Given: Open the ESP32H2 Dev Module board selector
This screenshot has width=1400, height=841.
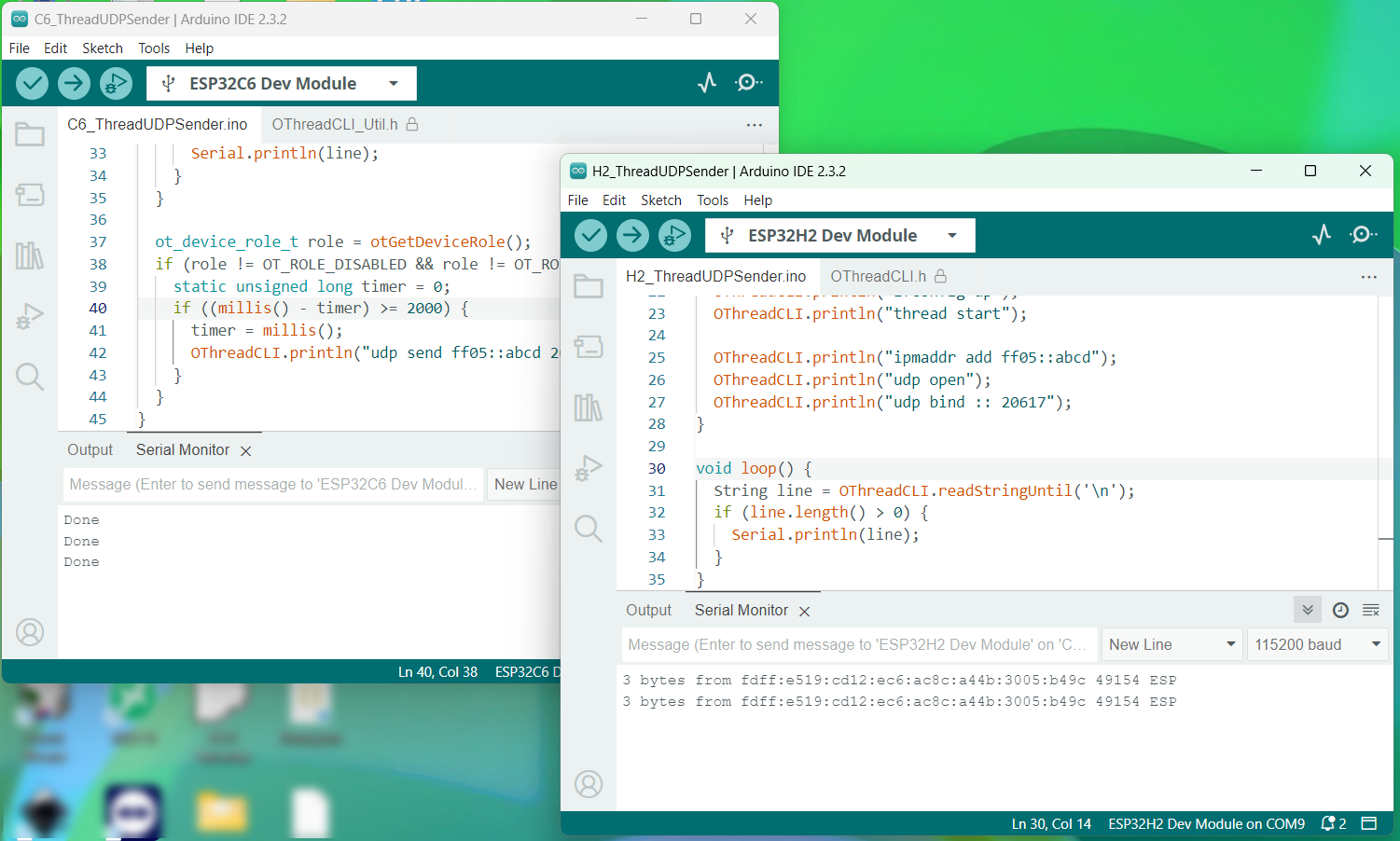Looking at the screenshot, I should (839, 235).
